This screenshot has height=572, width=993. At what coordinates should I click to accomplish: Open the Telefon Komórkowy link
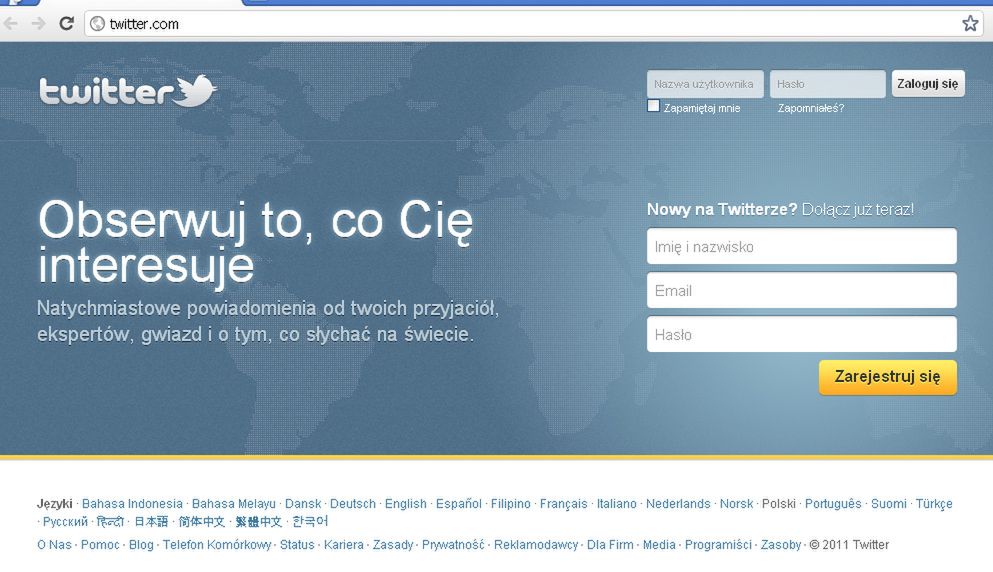(x=217, y=545)
